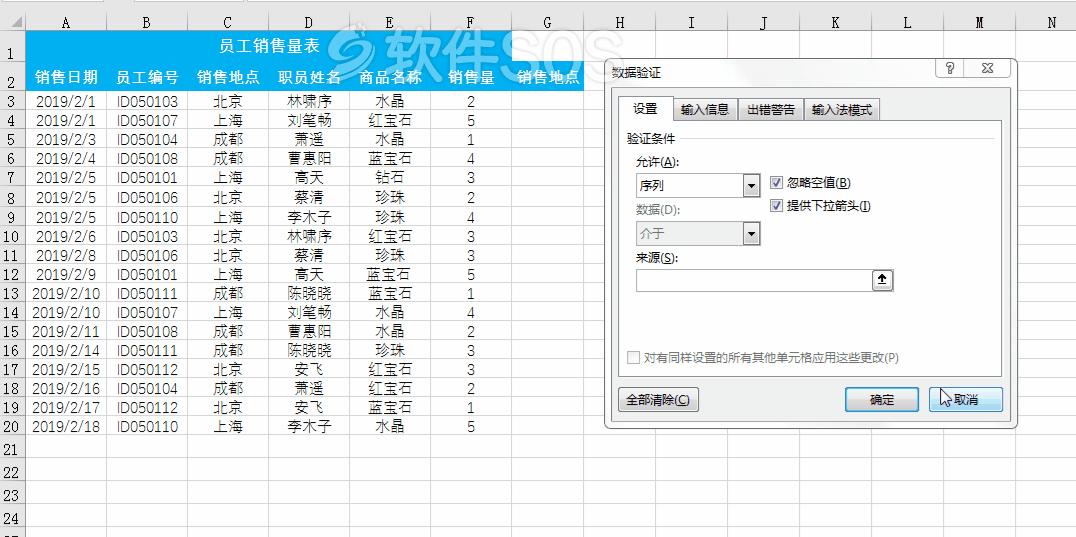The width and height of the screenshot is (1076, 537).
Task: Click cell 2019/2/9 in column A
Action: point(66,275)
